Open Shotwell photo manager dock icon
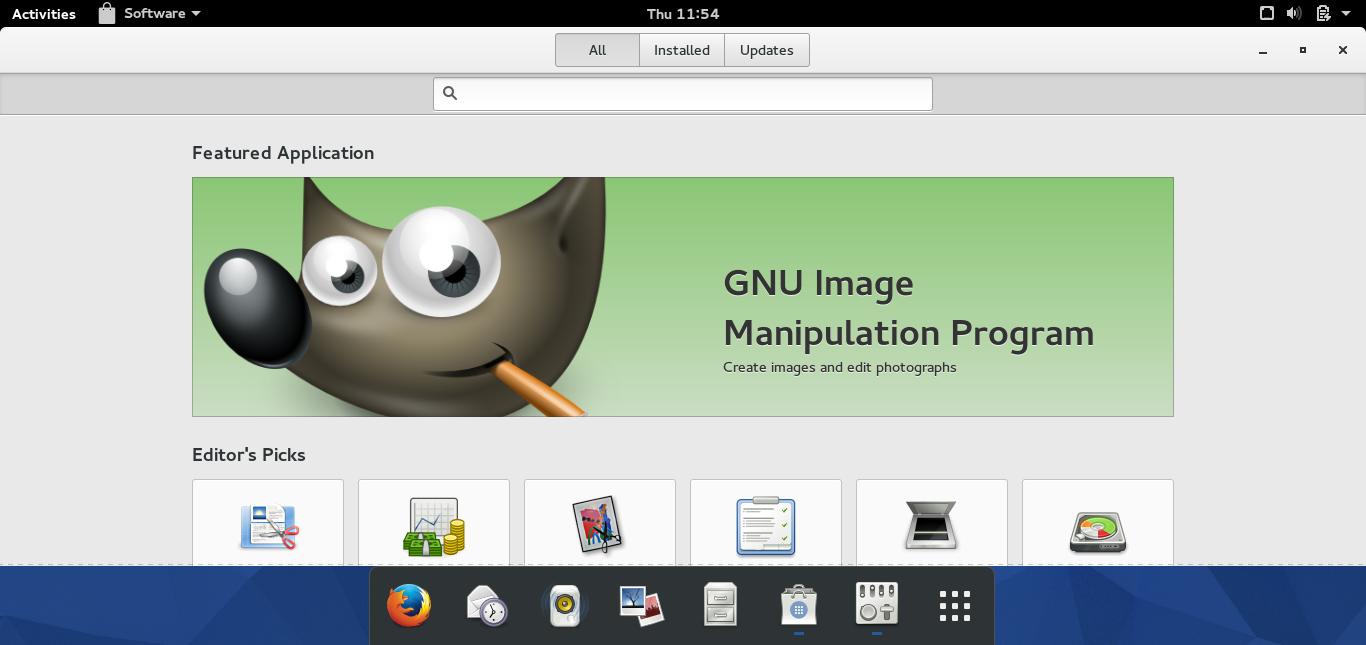1366x645 pixels. [642, 606]
